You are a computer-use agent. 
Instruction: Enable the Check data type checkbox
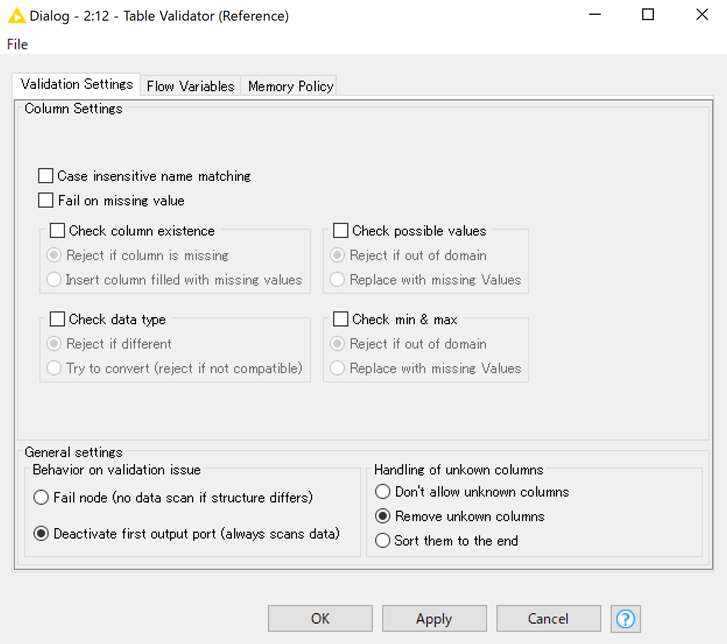point(57,319)
